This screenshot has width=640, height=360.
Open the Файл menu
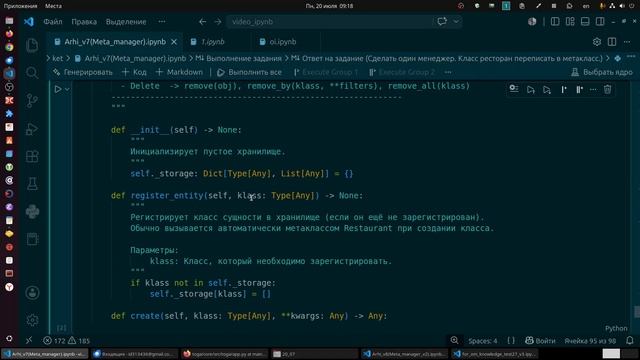53,22
